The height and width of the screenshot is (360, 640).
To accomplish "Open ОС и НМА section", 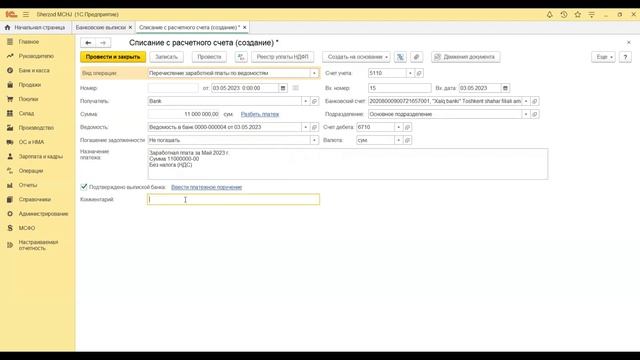I will coord(31,142).
